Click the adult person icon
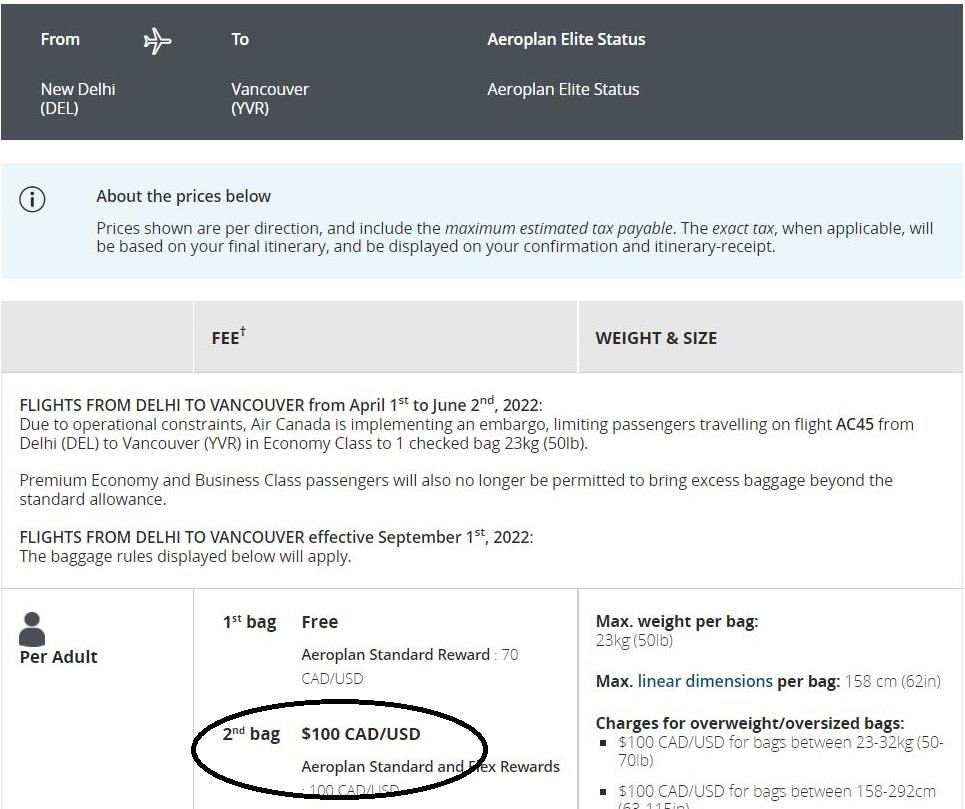This screenshot has height=809, width=965. (32, 629)
